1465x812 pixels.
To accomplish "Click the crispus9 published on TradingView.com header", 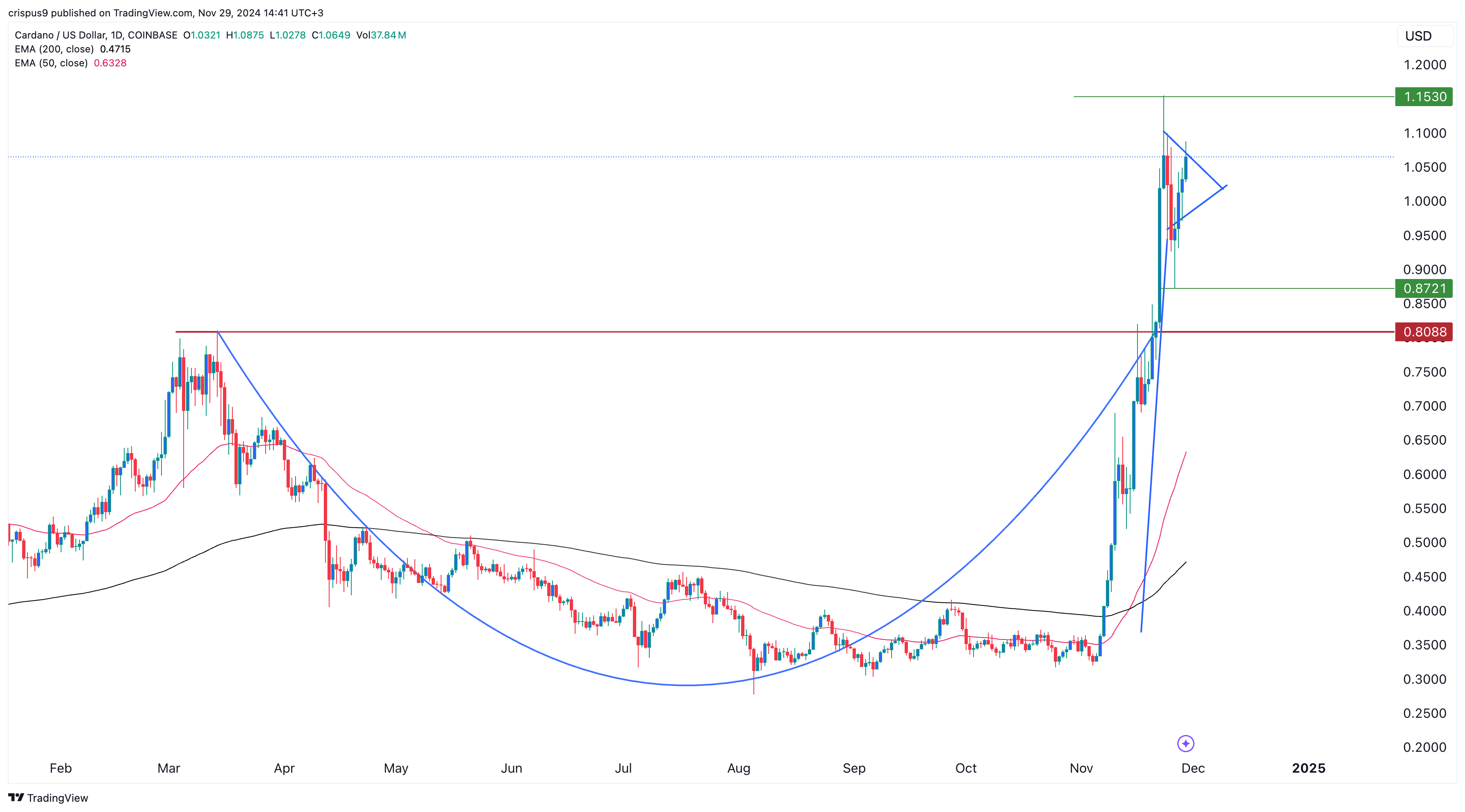I will coord(166,13).
